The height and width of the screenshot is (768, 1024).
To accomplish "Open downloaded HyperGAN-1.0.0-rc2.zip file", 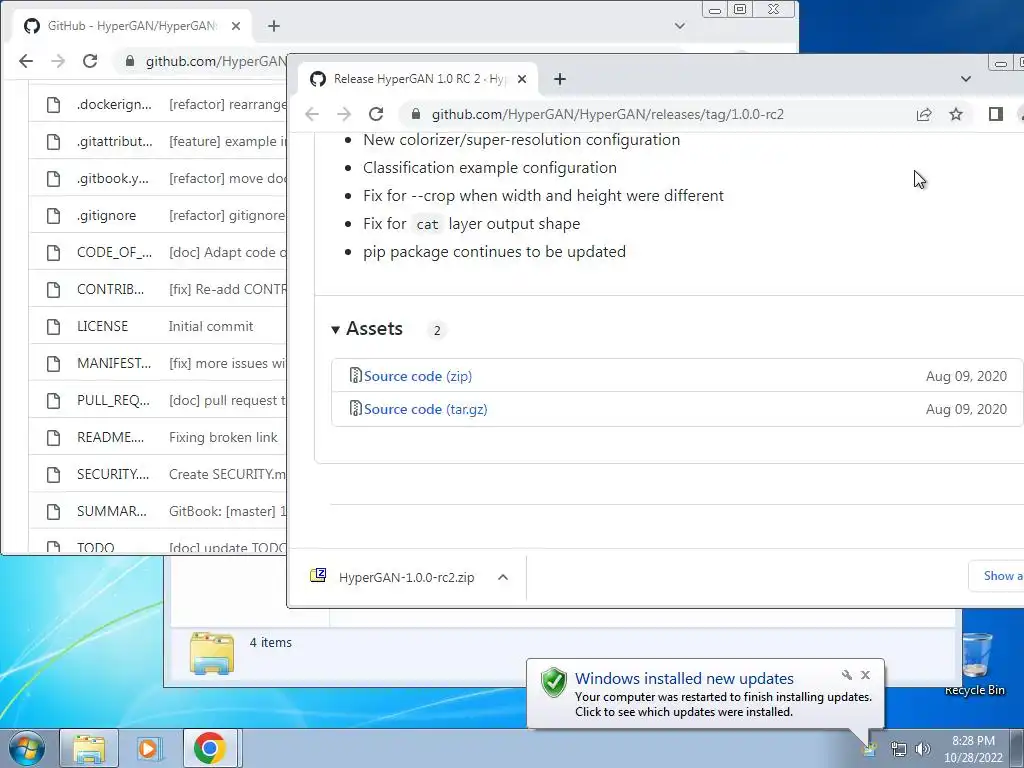I will [x=406, y=577].
